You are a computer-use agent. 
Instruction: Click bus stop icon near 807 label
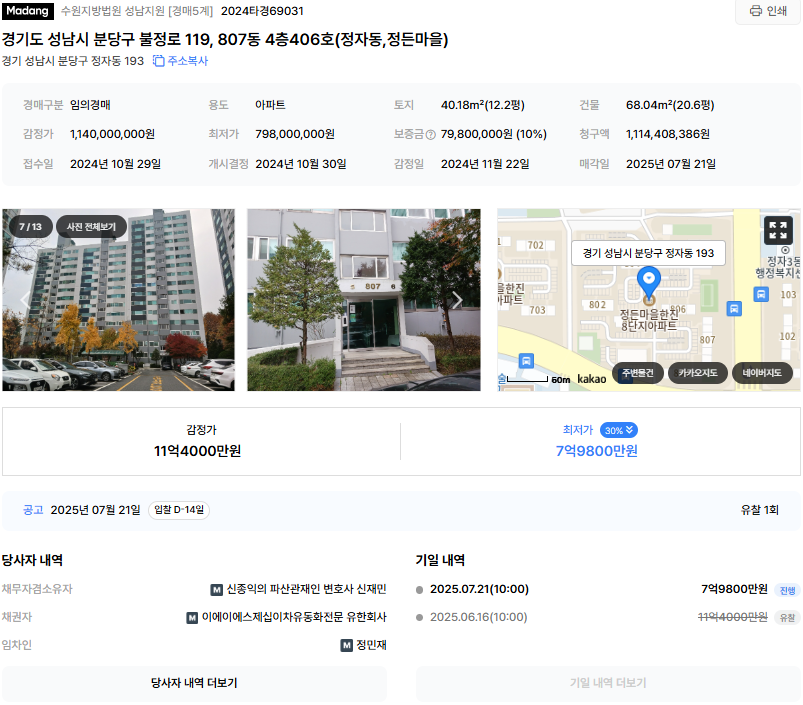pos(734,309)
